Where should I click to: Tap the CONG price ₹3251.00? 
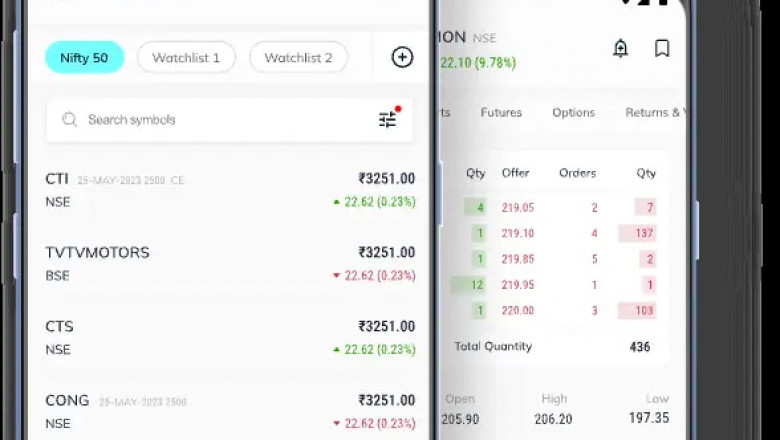387,400
